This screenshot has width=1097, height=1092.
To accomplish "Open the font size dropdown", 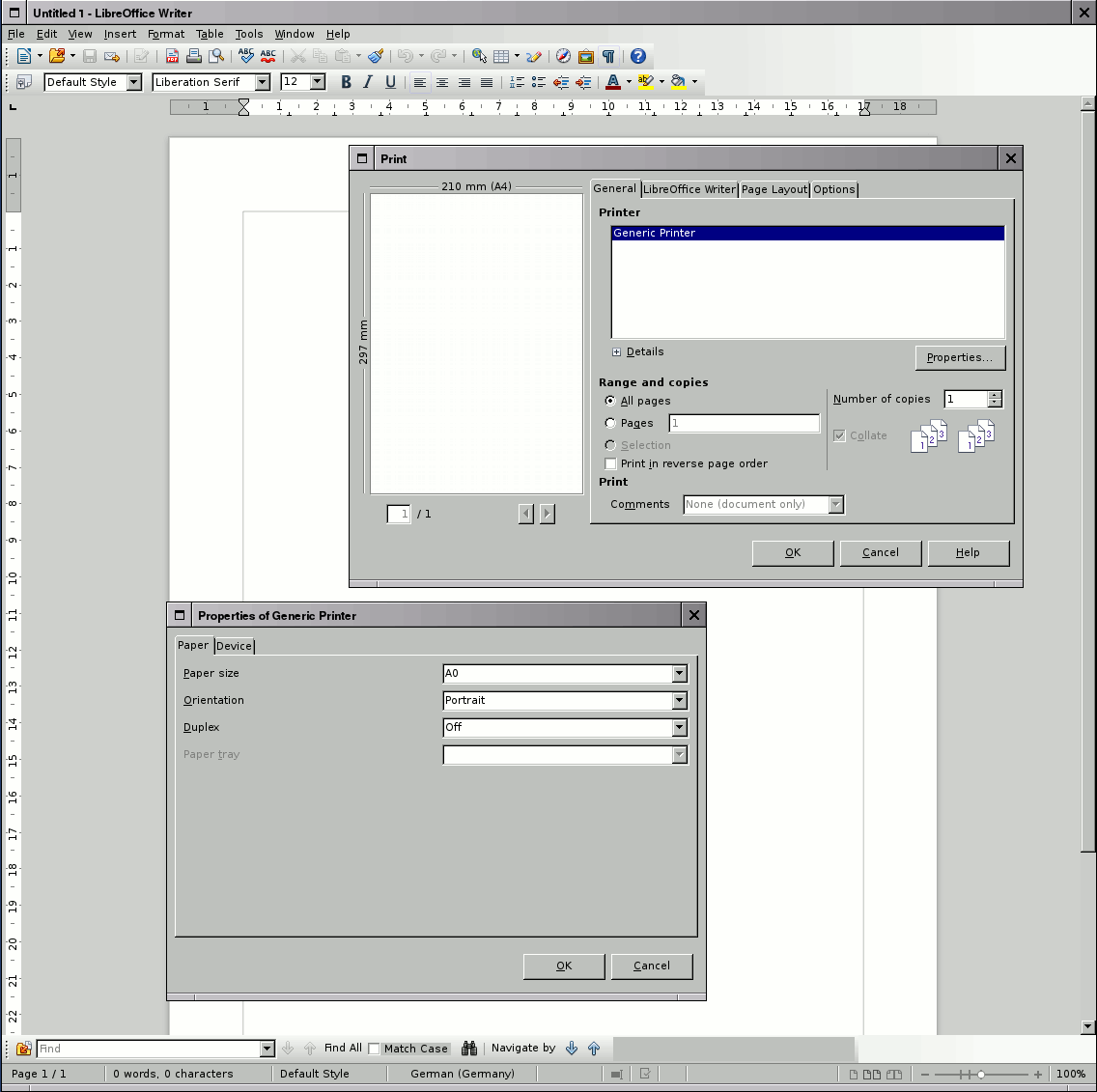I will click(318, 82).
